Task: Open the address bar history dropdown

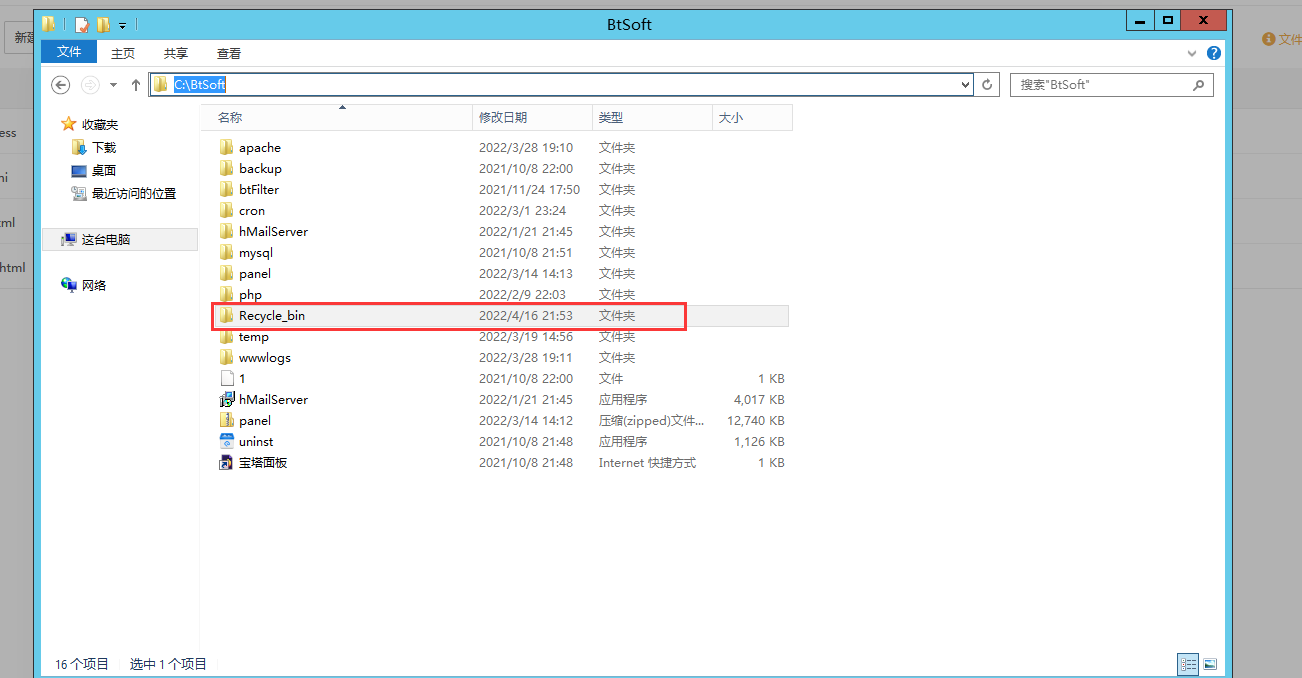Action: 965,85
